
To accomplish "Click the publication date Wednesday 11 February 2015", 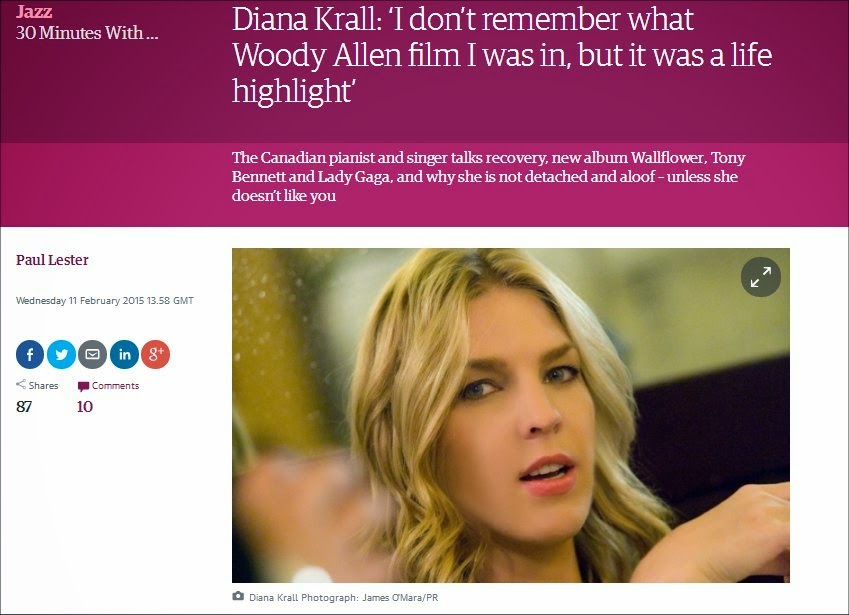I will click(105, 300).
